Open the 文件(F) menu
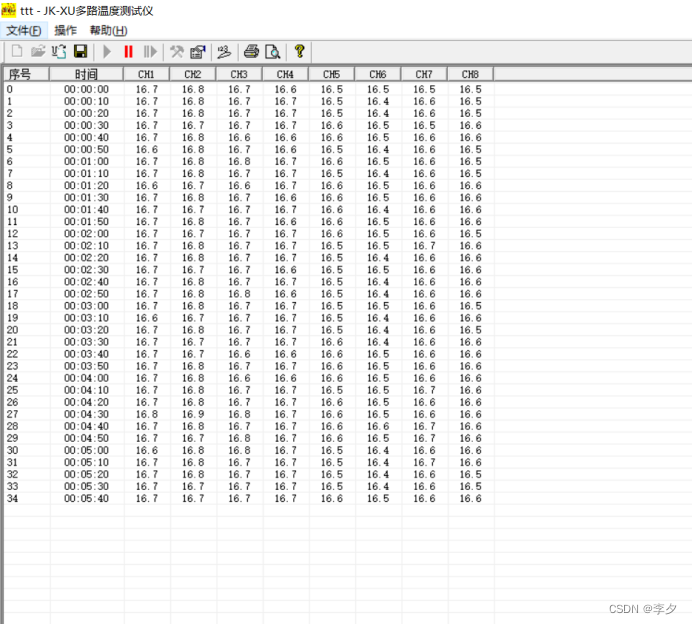692x624 pixels. (x=24, y=30)
